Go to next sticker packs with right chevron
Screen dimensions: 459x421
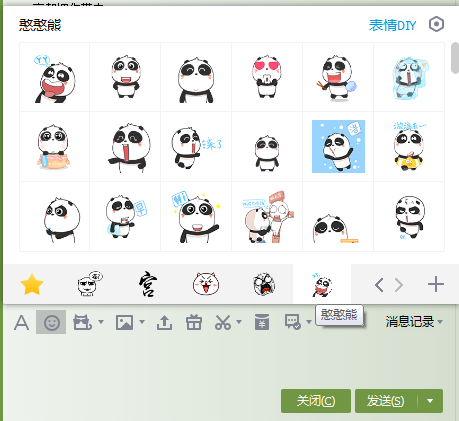pos(399,285)
